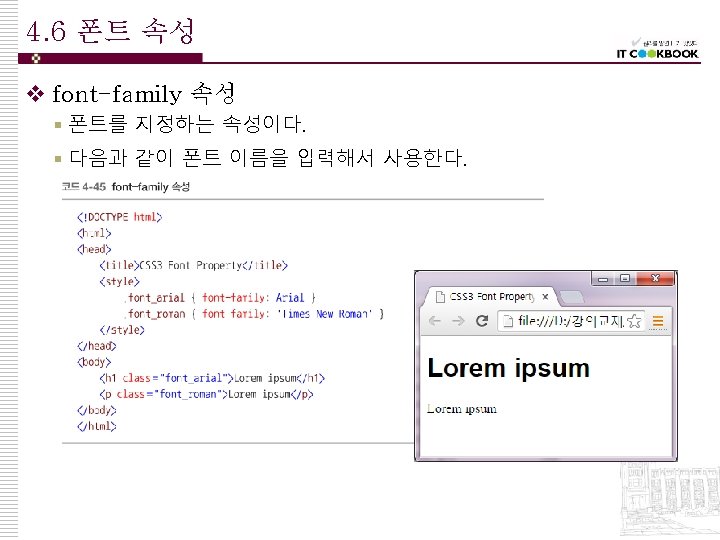
Task: Close the CSS3 Font Property tab
Action: click(x=545, y=297)
